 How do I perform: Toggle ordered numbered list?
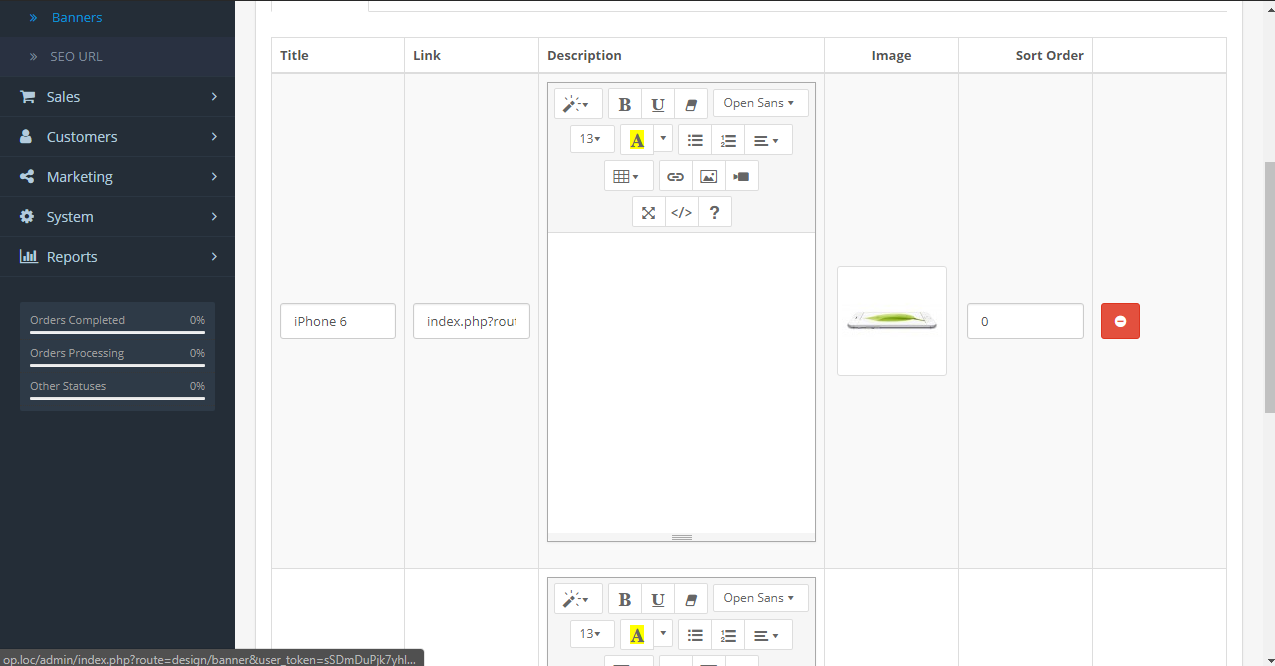click(x=728, y=140)
